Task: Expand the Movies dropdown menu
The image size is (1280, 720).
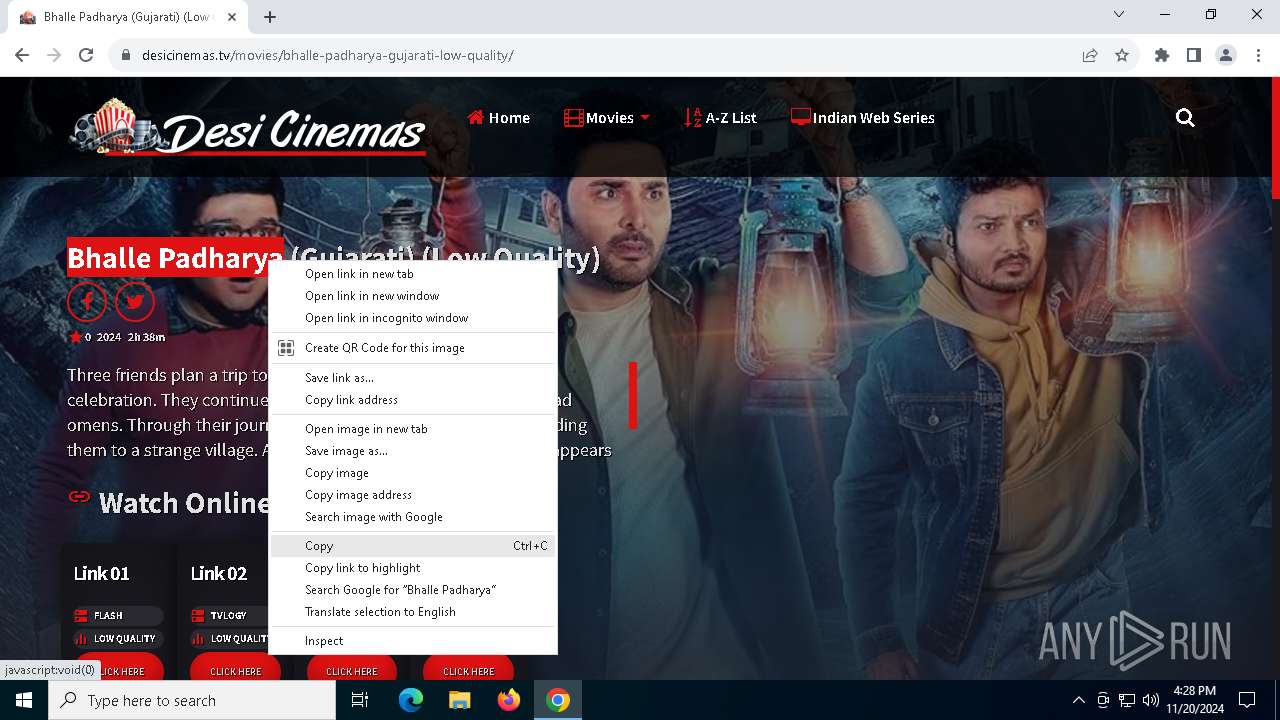Action: tap(607, 118)
